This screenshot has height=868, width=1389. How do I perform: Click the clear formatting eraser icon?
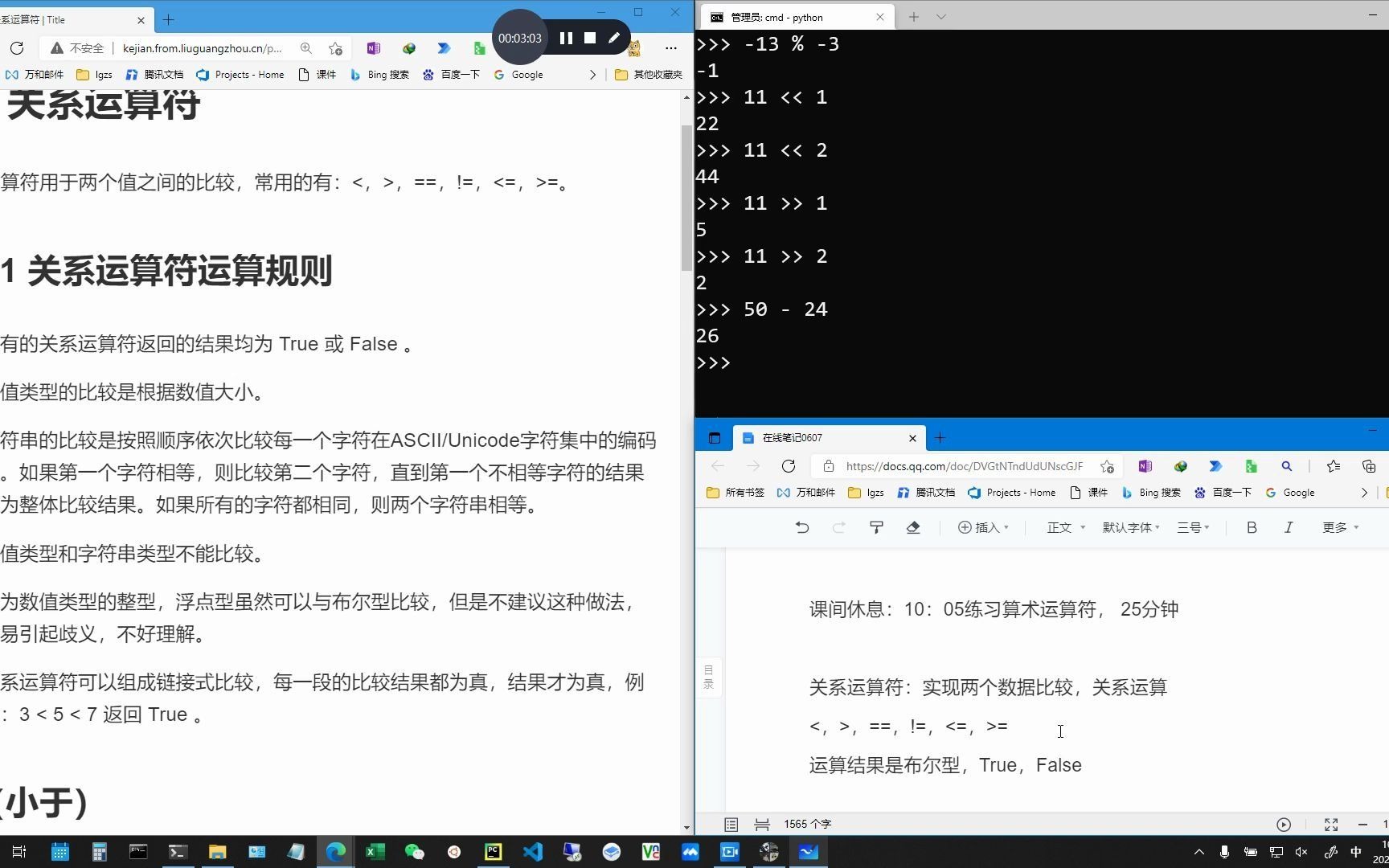point(912,527)
